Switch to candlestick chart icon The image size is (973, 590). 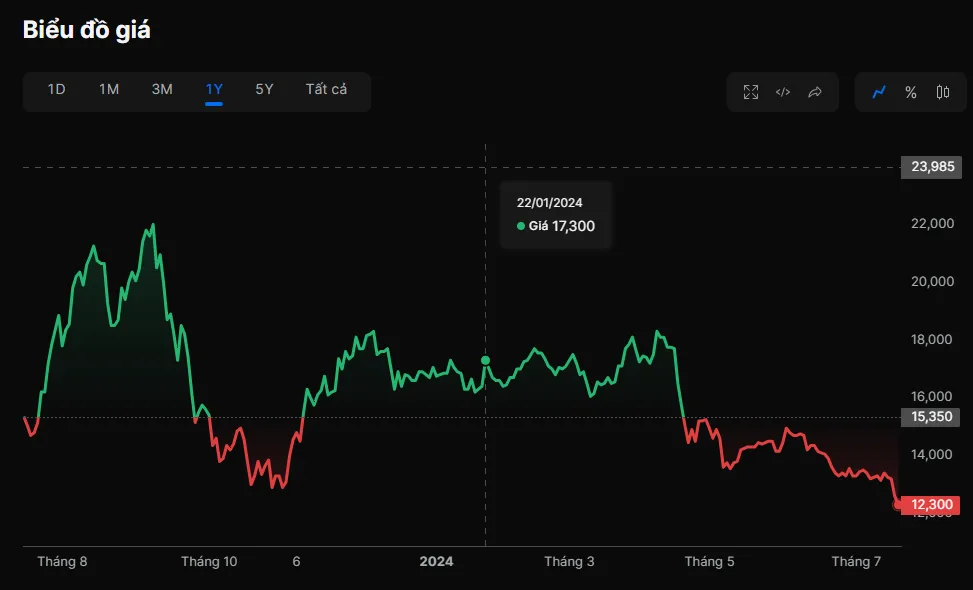point(943,92)
